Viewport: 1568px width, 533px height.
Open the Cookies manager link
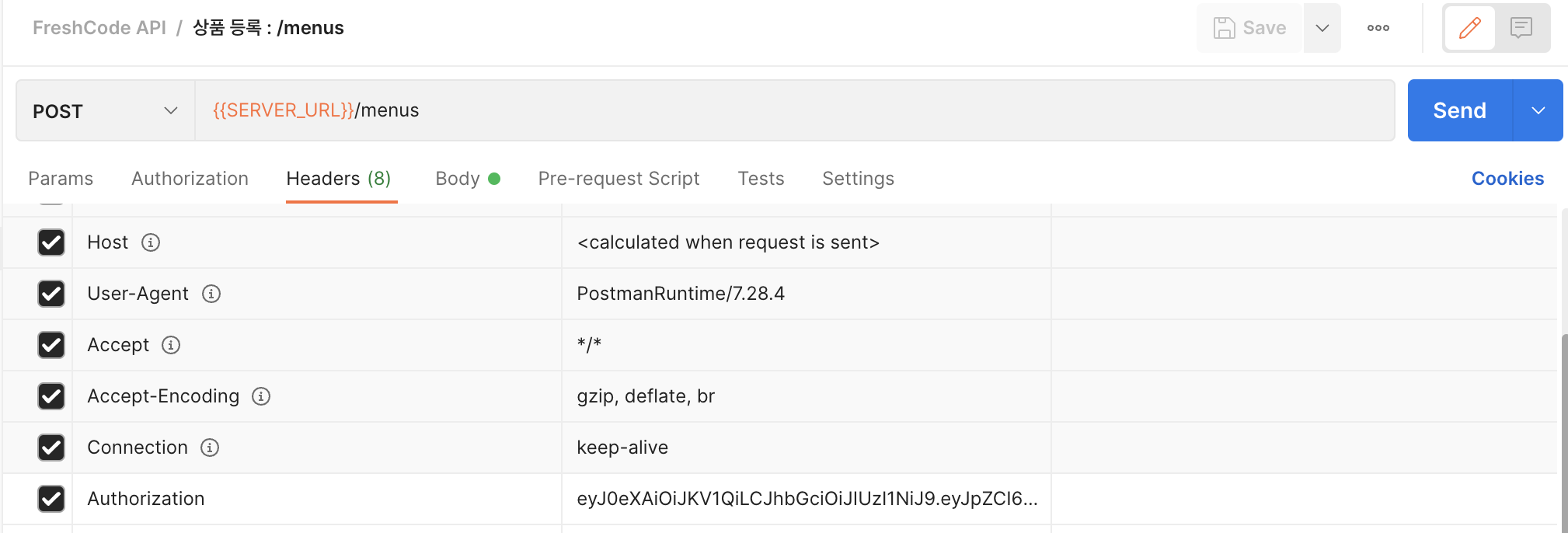[x=1507, y=178]
